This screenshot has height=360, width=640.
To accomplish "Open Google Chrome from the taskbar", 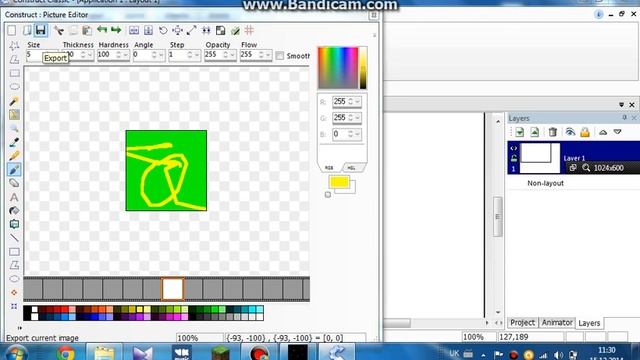I will coord(65,353).
